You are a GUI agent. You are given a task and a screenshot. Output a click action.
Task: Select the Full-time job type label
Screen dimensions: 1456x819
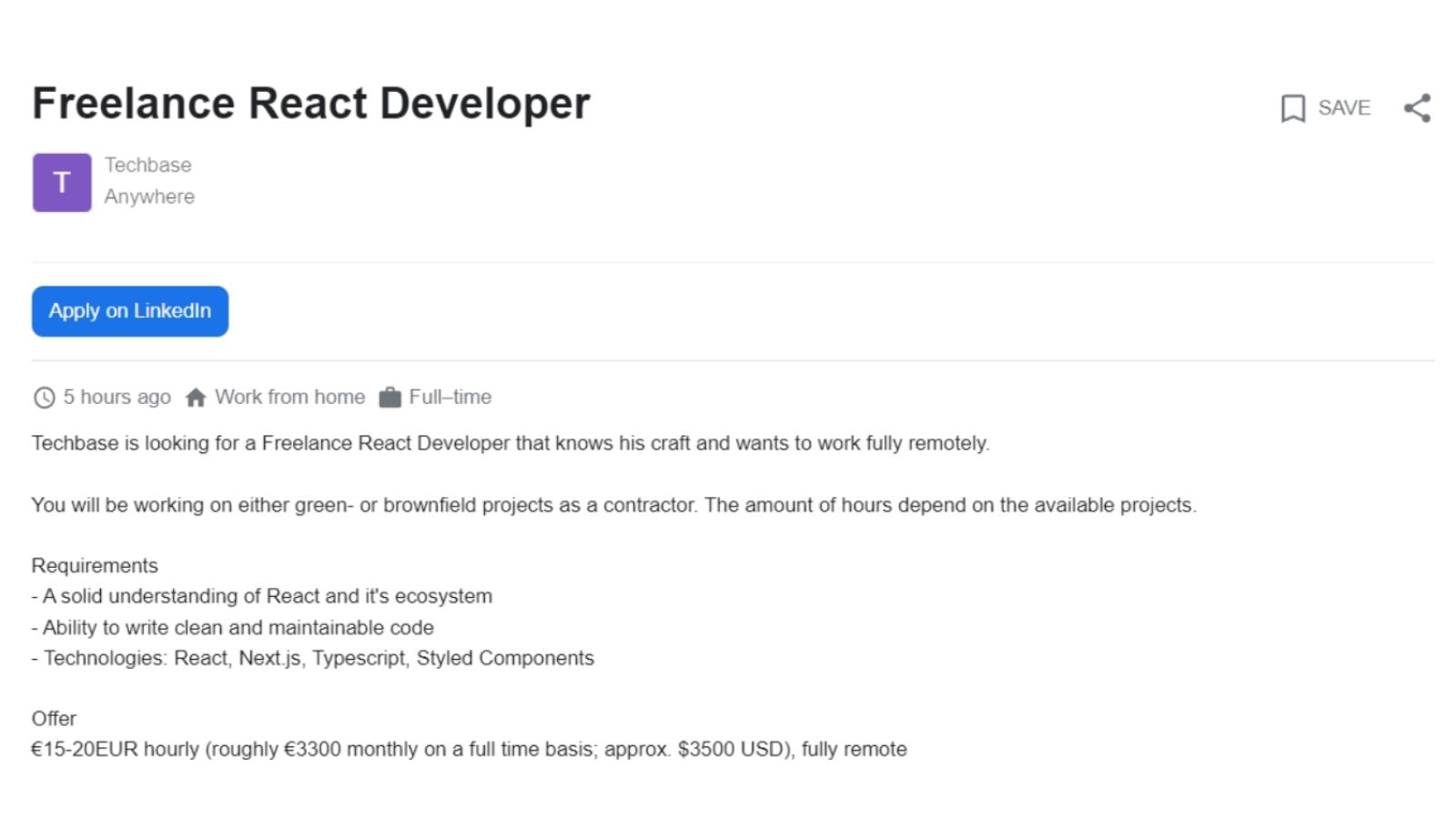pos(450,398)
